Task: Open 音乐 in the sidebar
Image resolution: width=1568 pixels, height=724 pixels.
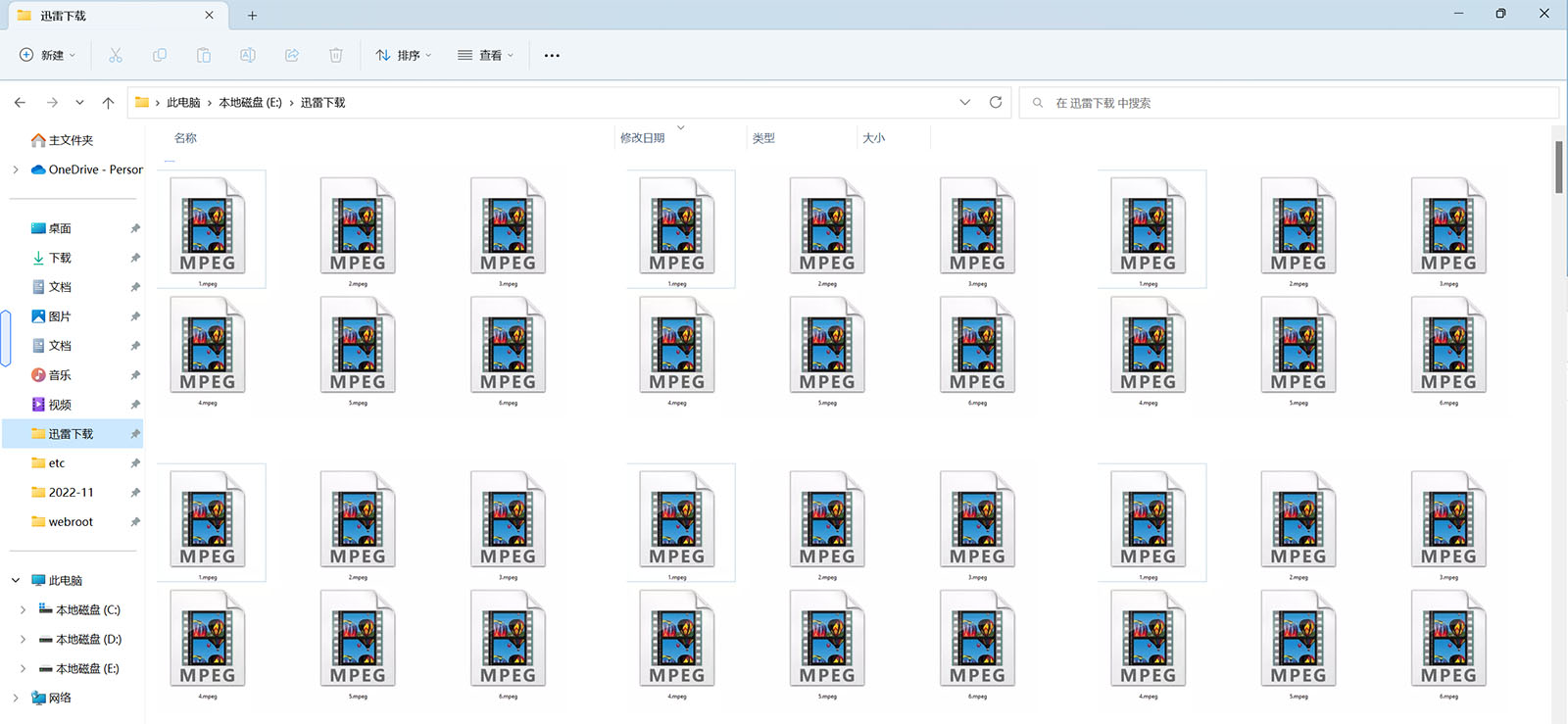Action: click(60, 375)
